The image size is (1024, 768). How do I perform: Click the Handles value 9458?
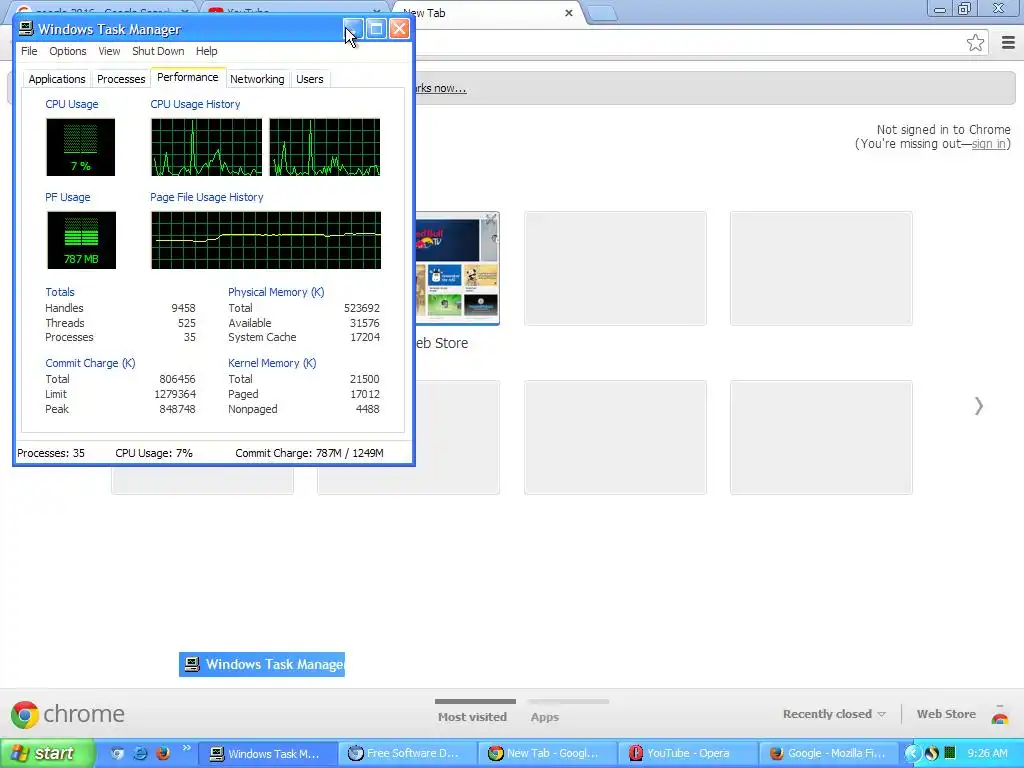pyautogui.click(x=183, y=308)
